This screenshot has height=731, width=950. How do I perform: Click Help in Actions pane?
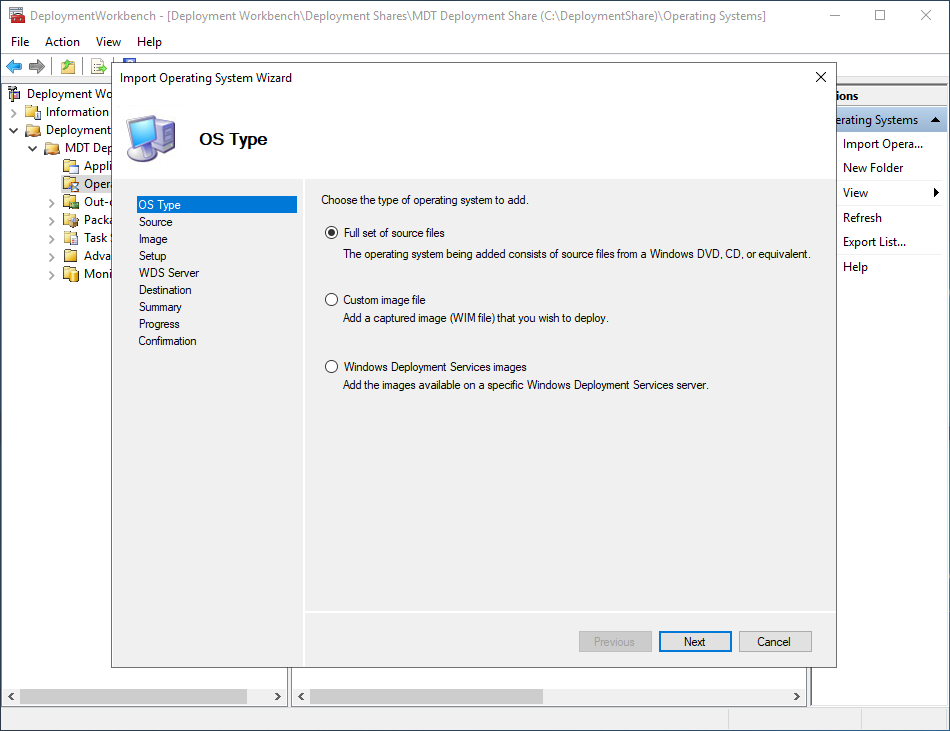click(x=855, y=266)
